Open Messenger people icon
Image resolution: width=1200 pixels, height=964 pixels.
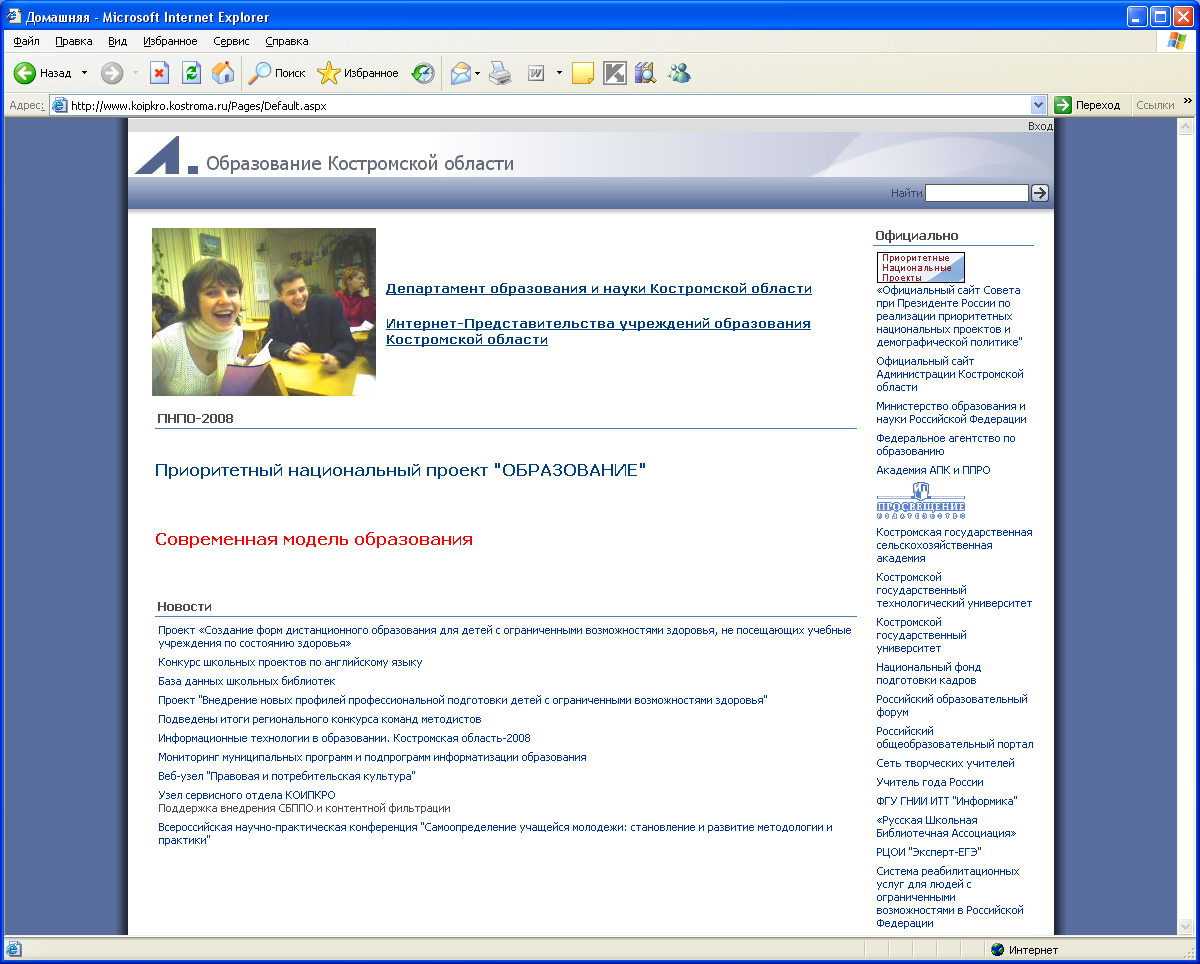pyautogui.click(x=680, y=73)
